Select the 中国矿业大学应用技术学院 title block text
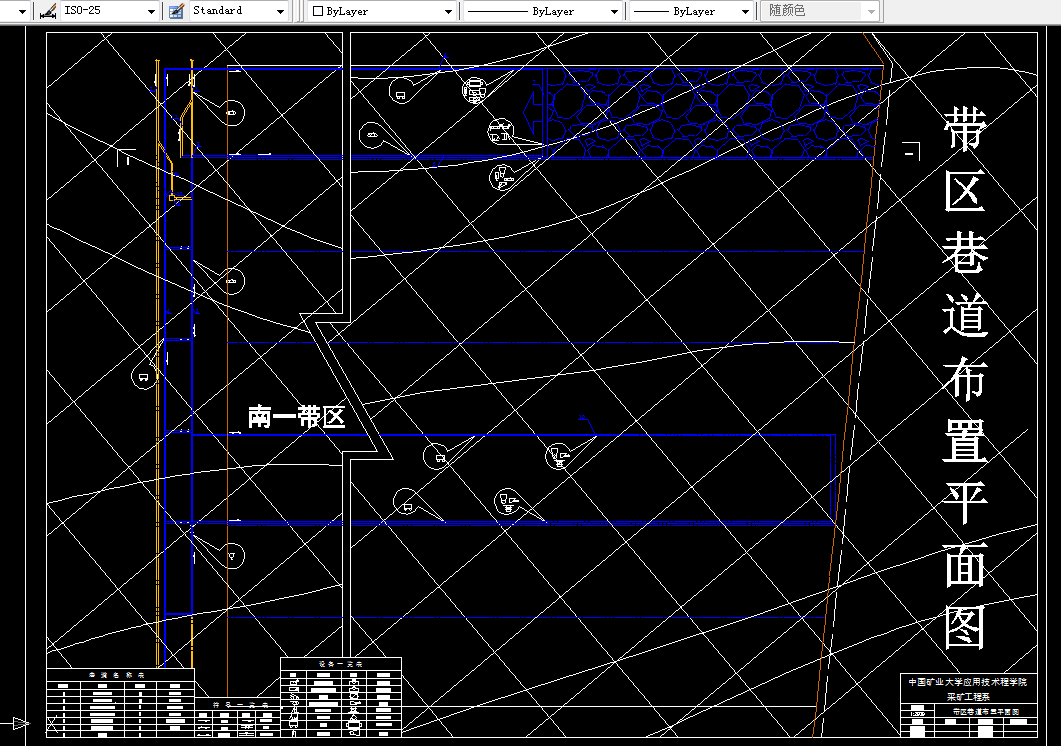The height and width of the screenshot is (746, 1061). click(968, 682)
